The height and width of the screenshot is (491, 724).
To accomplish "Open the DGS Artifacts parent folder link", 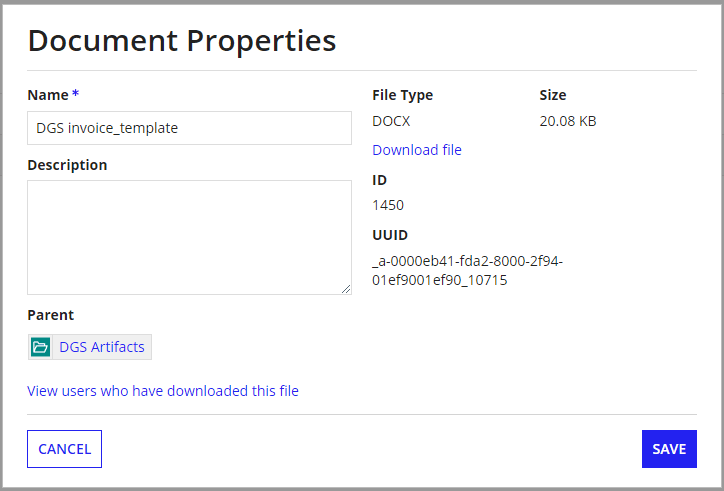I will point(102,347).
